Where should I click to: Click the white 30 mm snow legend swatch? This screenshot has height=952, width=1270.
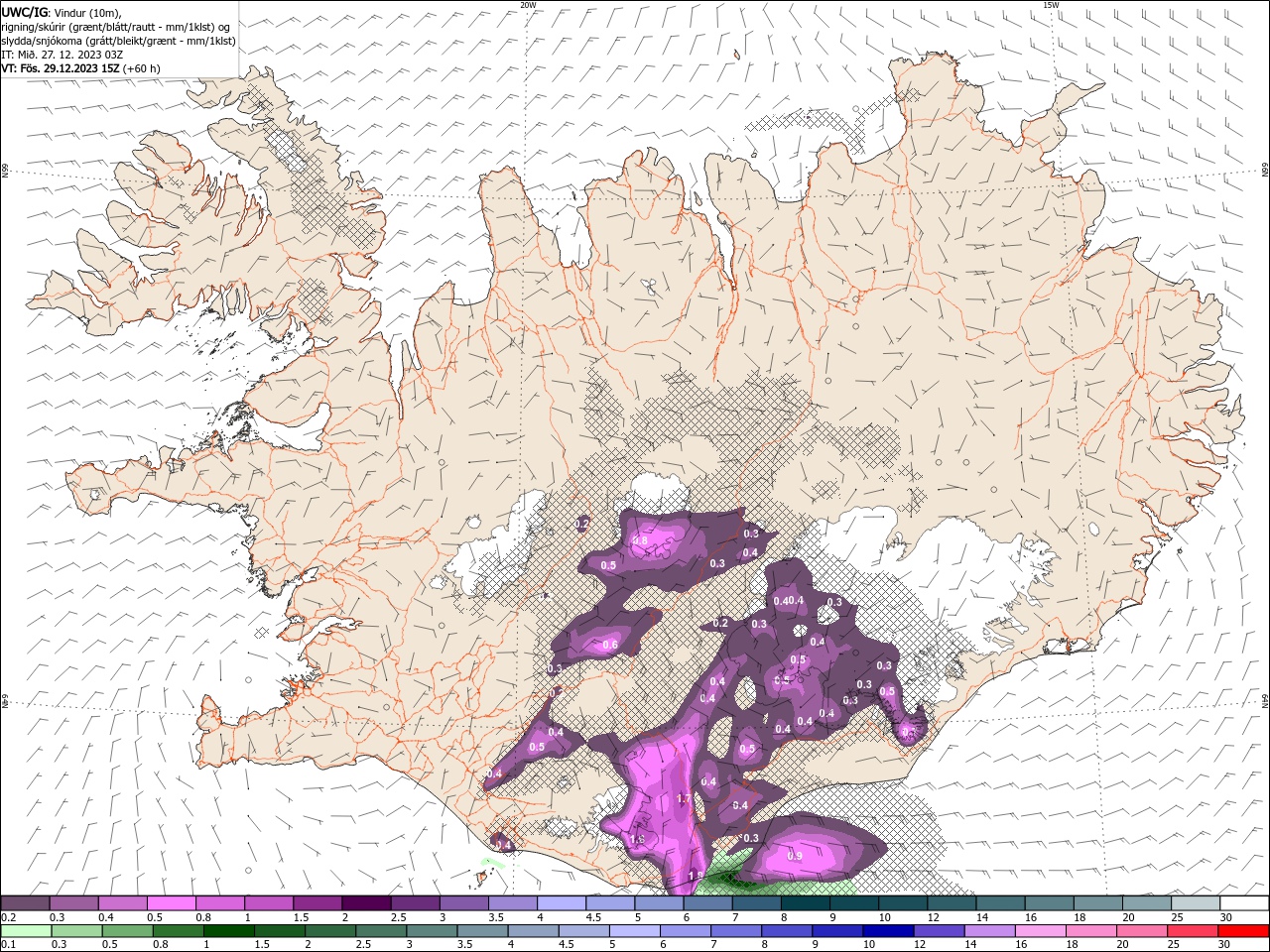[x=1244, y=903]
